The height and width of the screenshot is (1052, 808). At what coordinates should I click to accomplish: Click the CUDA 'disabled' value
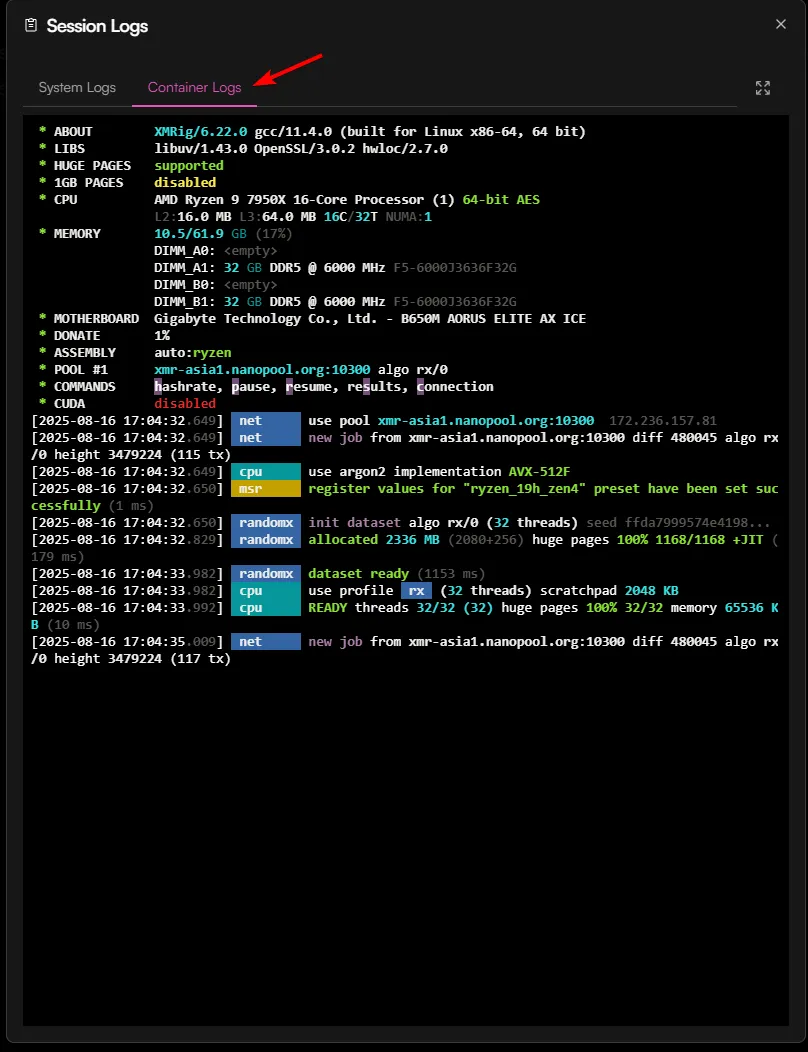click(185, 403)
